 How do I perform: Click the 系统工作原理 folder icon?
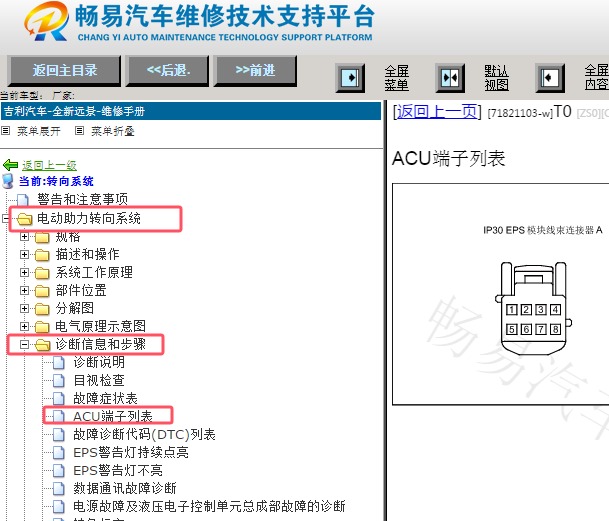[x=42, y=273]
